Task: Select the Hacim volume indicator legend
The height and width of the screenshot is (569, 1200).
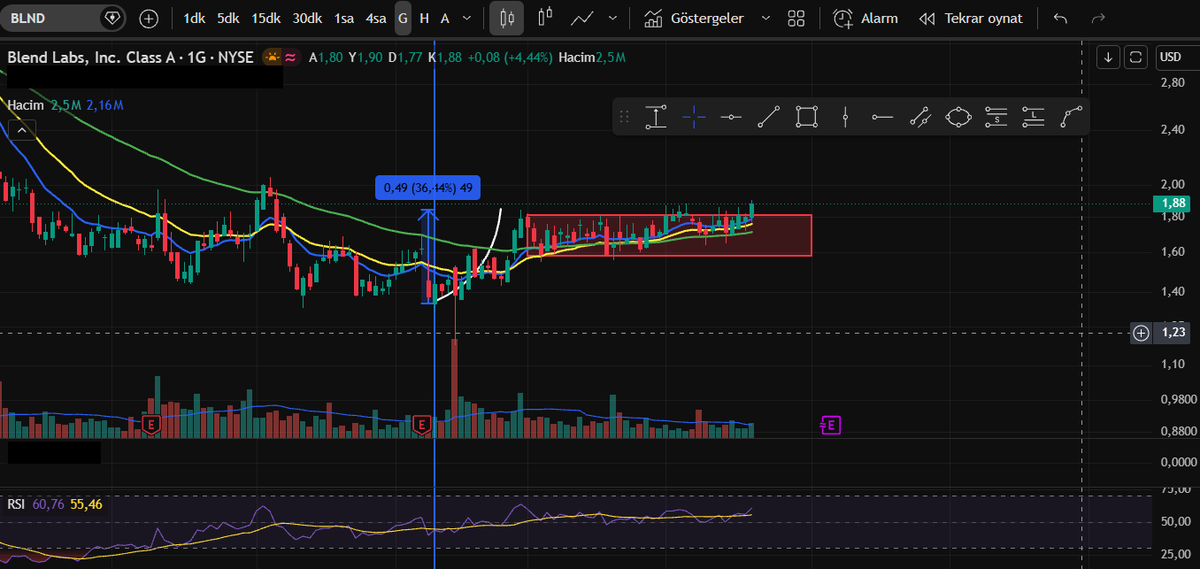Action: [x=25, y=105]
